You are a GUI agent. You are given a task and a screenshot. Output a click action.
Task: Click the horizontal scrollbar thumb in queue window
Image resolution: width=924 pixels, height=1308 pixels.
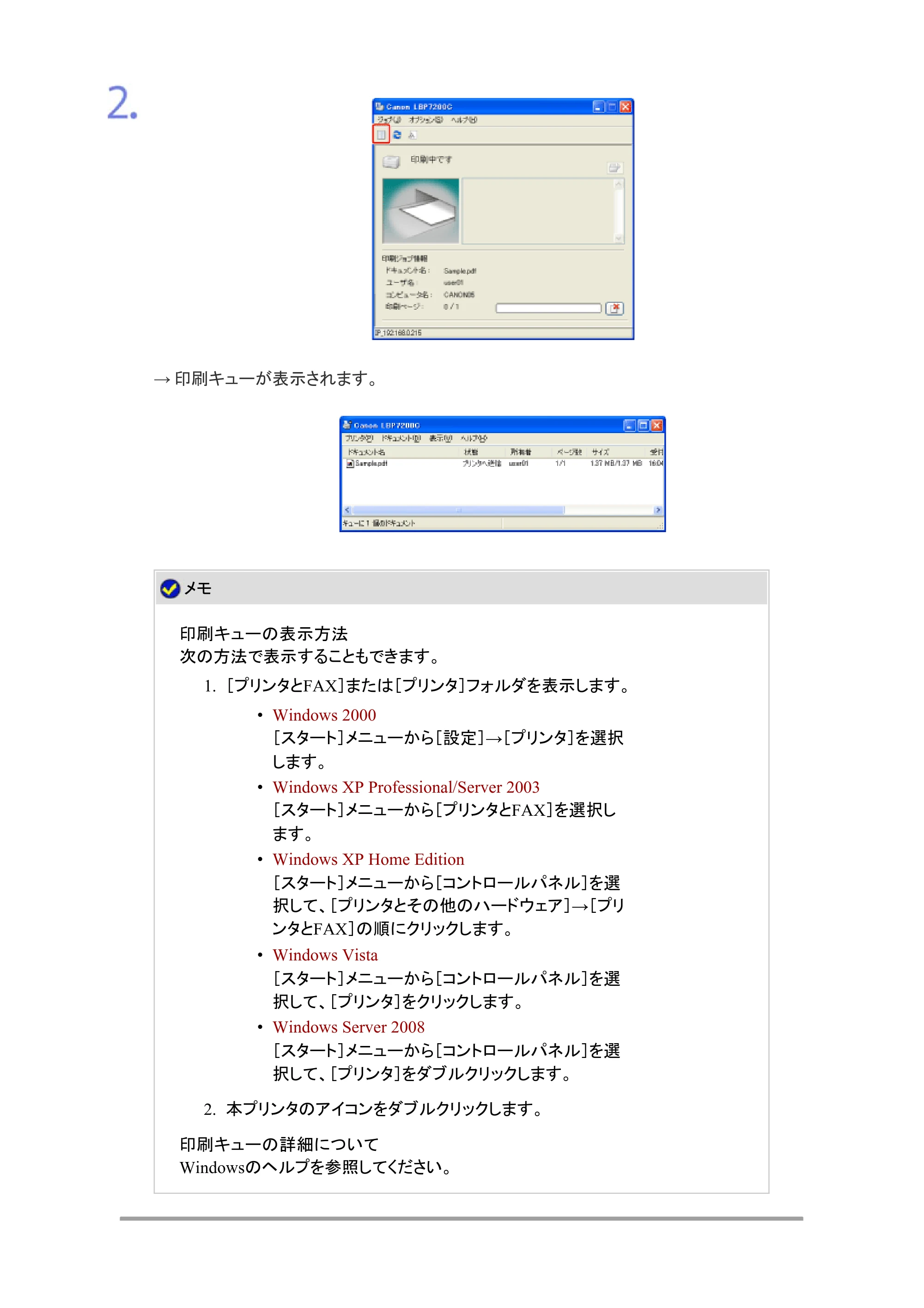click(x=458, y=510)
